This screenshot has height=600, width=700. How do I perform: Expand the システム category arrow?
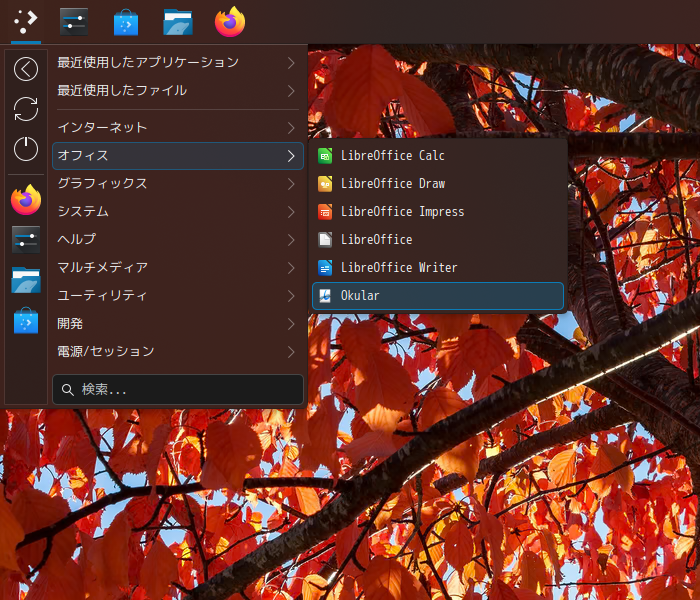(291, 212)
